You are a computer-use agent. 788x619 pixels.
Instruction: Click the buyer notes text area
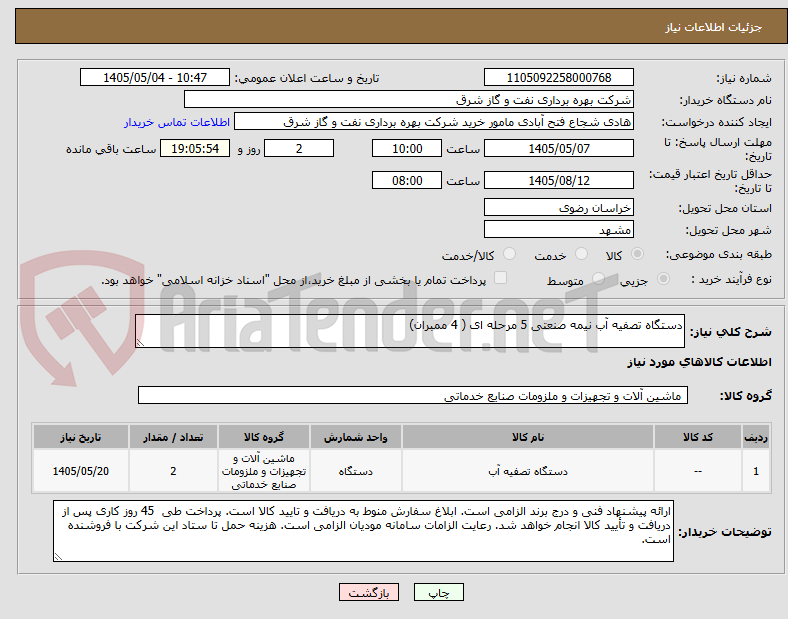pyautogui.click(x=363, y=531)
